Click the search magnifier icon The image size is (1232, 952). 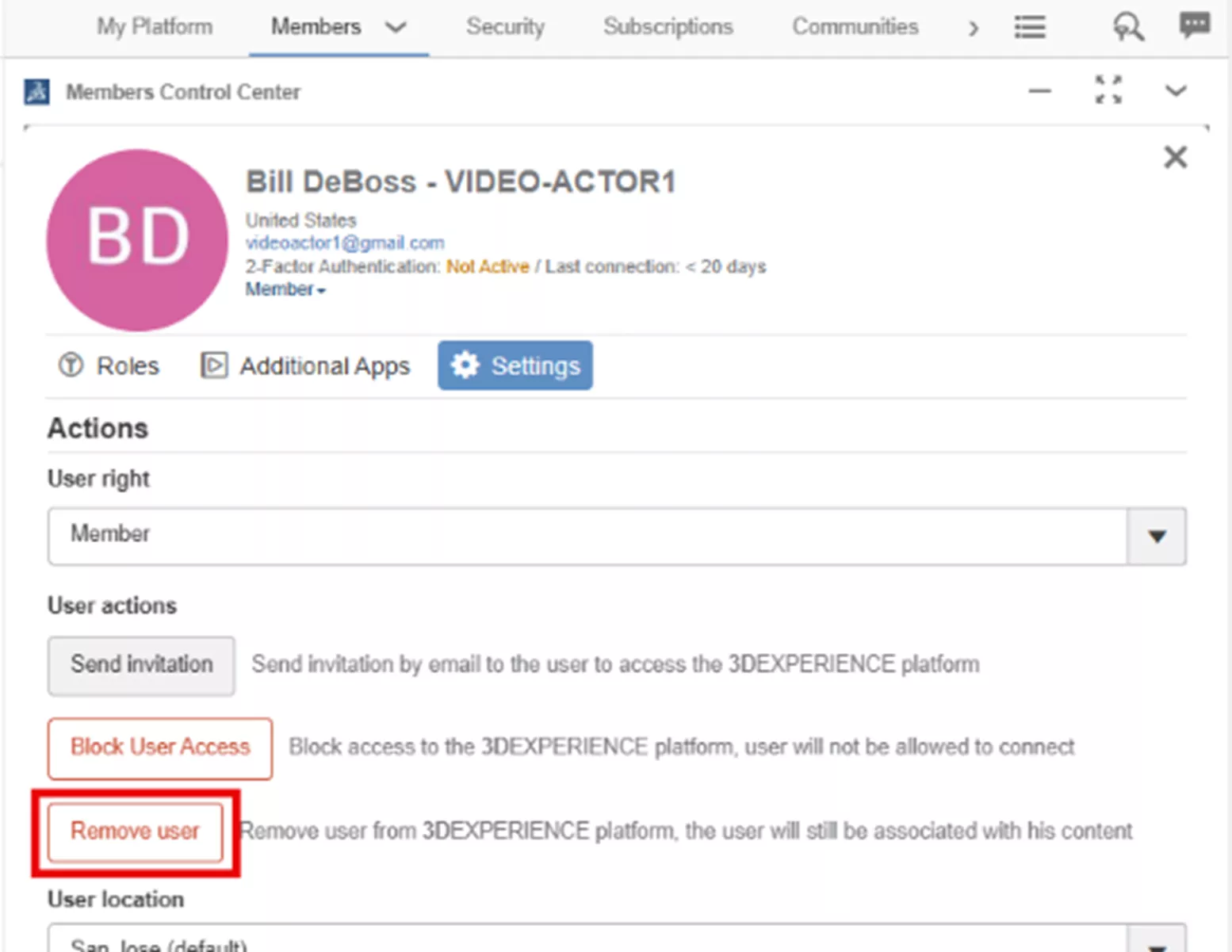coord(1127,27)
